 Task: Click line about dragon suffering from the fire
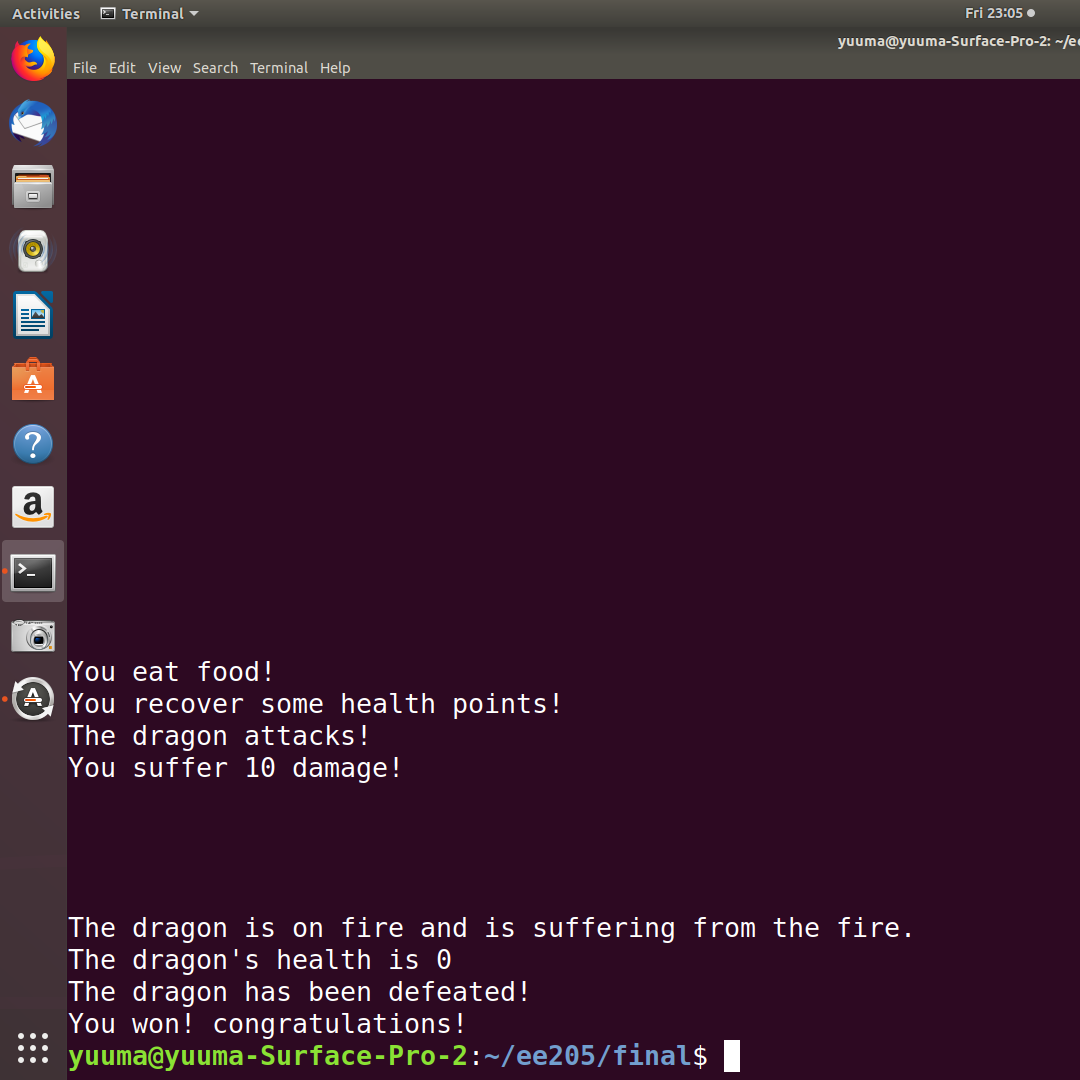(491, 928)
